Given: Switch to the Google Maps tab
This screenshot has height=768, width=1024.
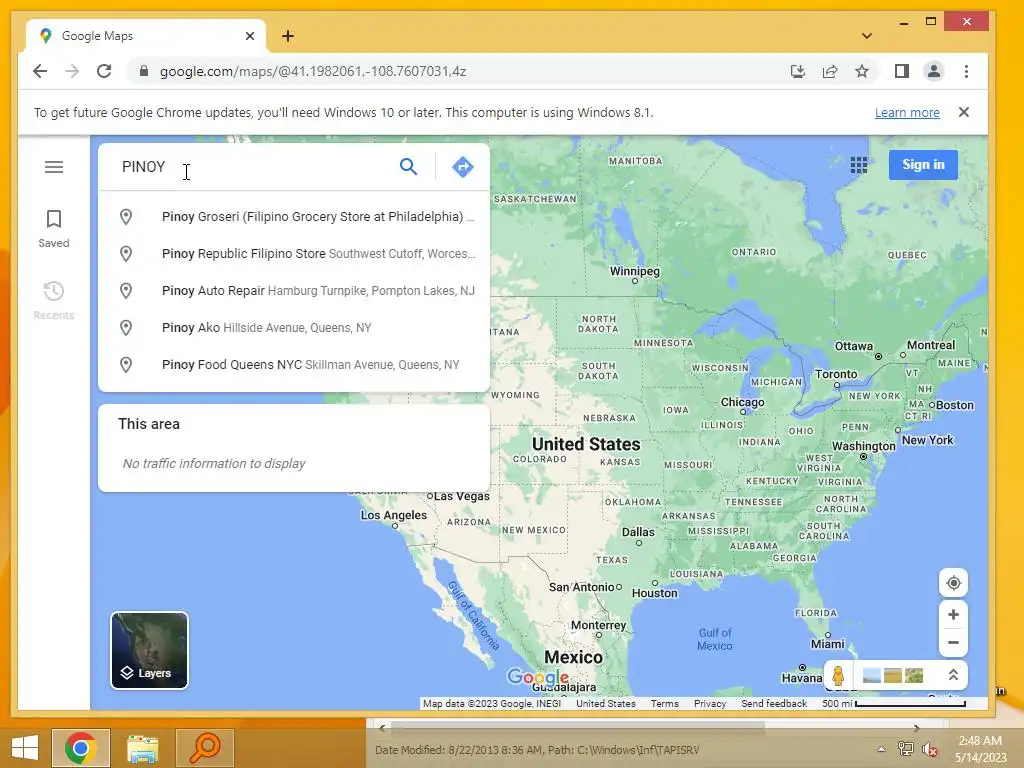Looking at the screenshot, I should [146, 36].
